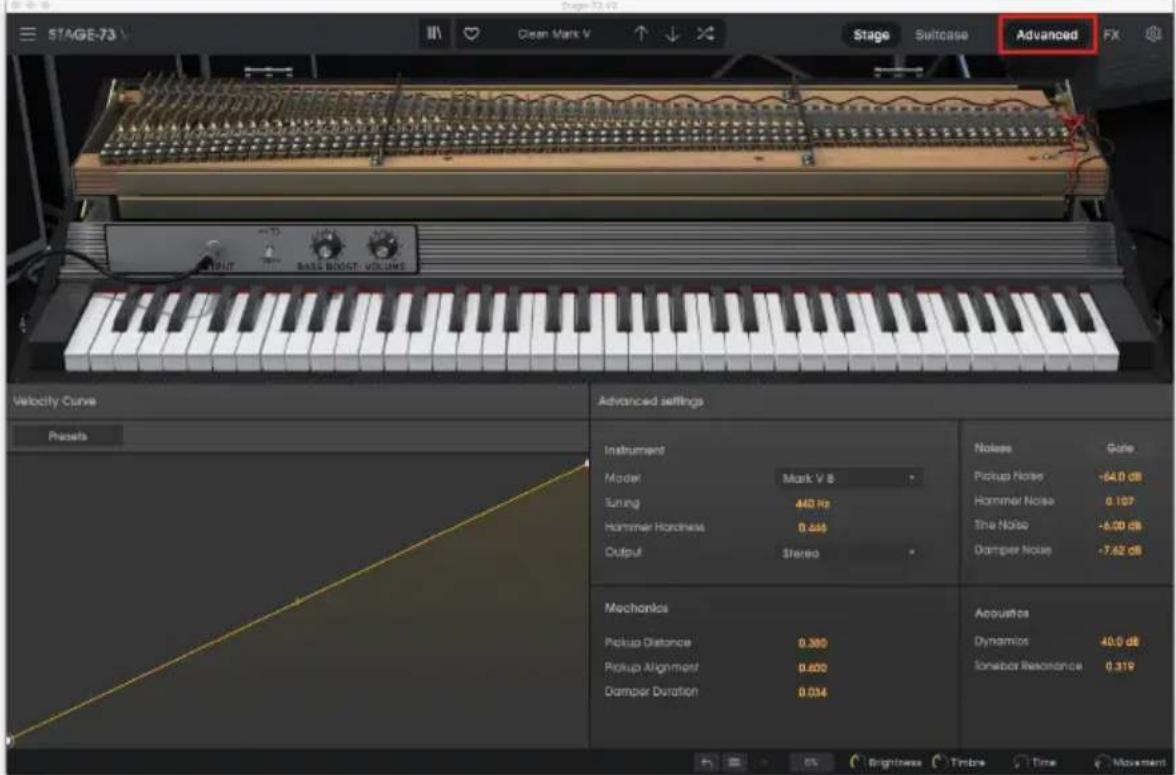This screenshot has height=775, width=1176.
Task: Switch to the Suitcase tab
Action: (941, 35)
